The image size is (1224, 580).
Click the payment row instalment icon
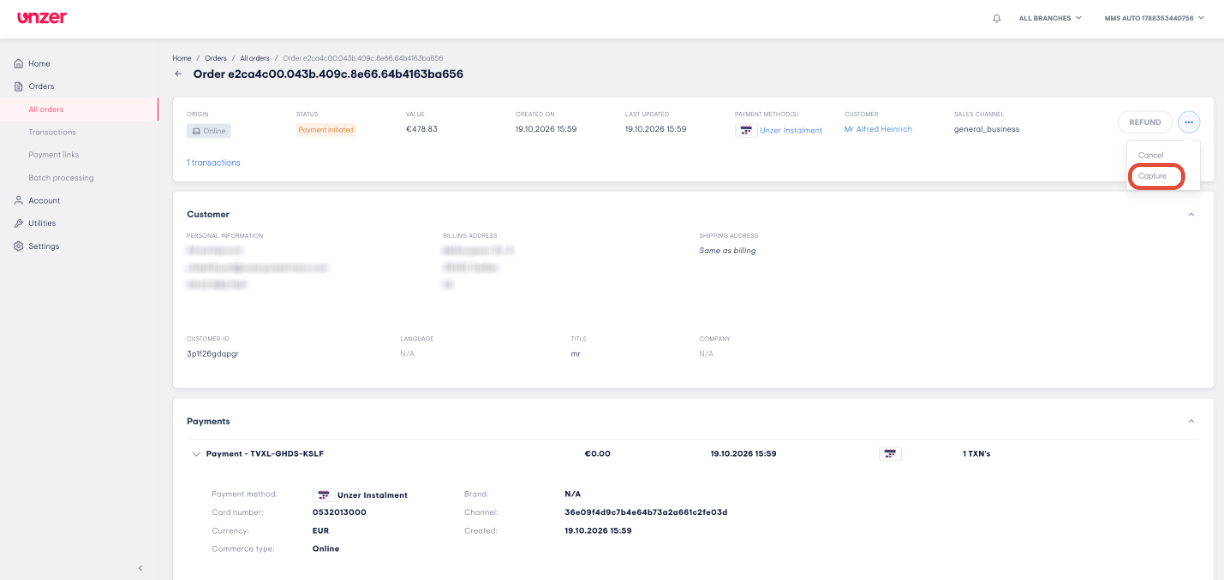click(x=890, y=454)
